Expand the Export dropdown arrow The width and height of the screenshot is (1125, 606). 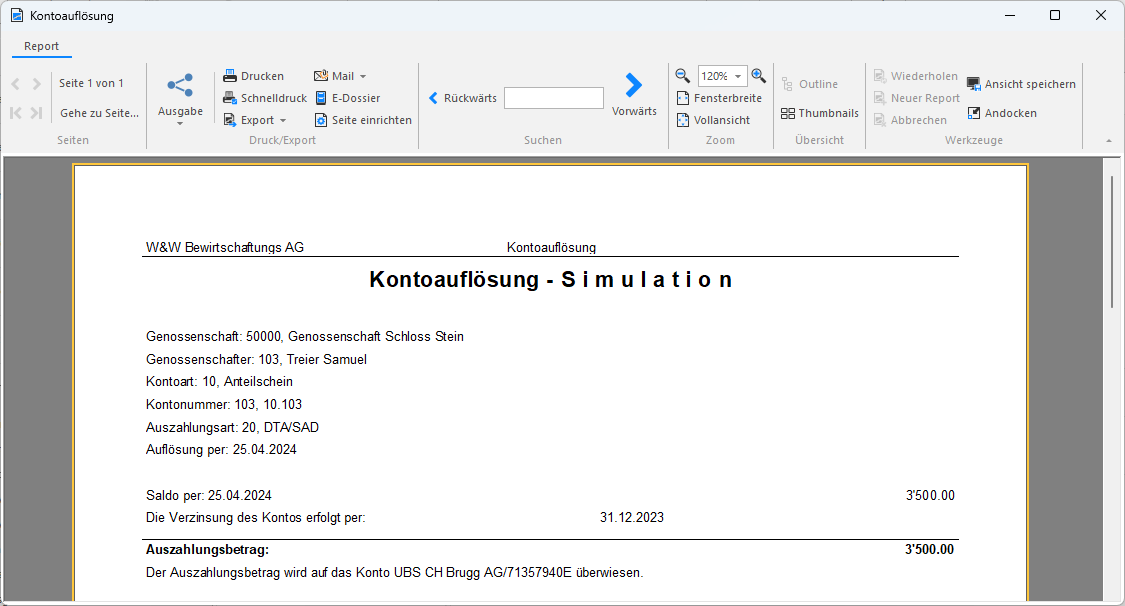[283, 120]
